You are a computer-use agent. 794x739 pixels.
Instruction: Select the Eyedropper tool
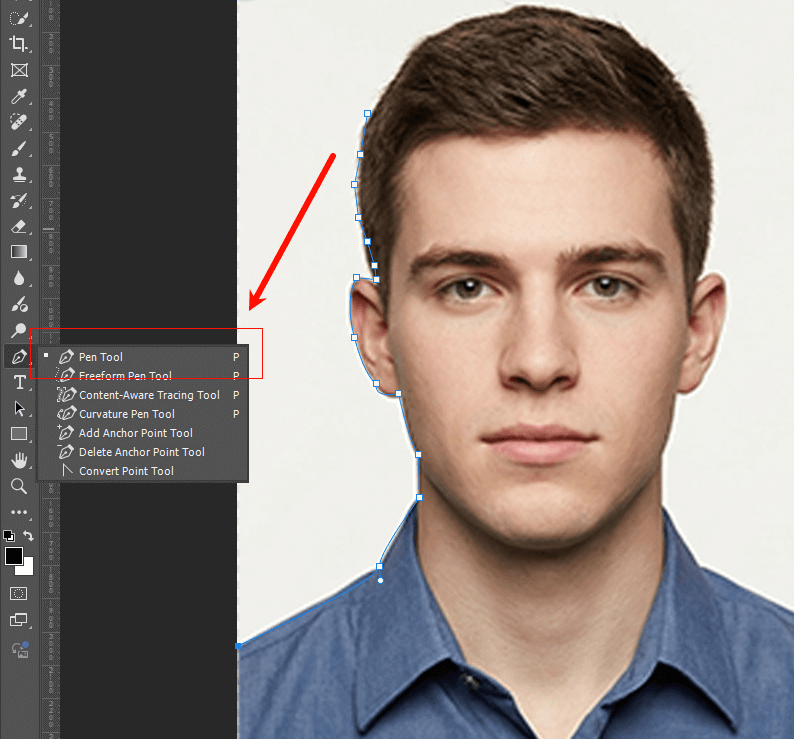[x=19, y=96]
